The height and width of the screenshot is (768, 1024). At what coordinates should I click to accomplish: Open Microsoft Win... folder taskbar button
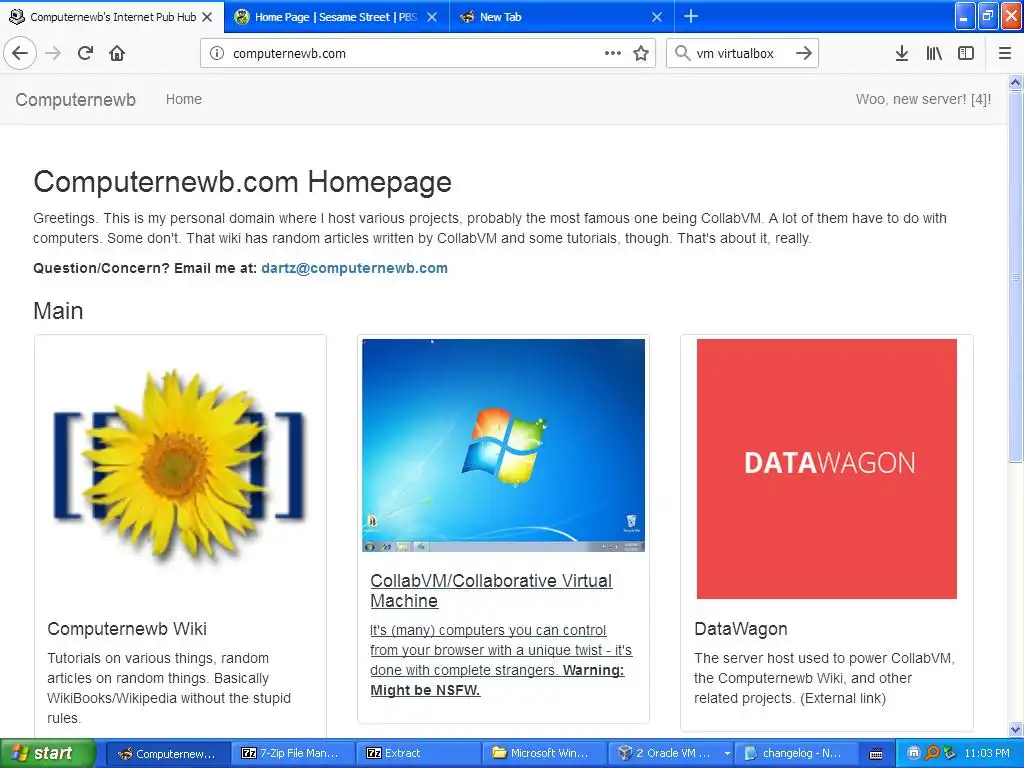tap(544, 753)
